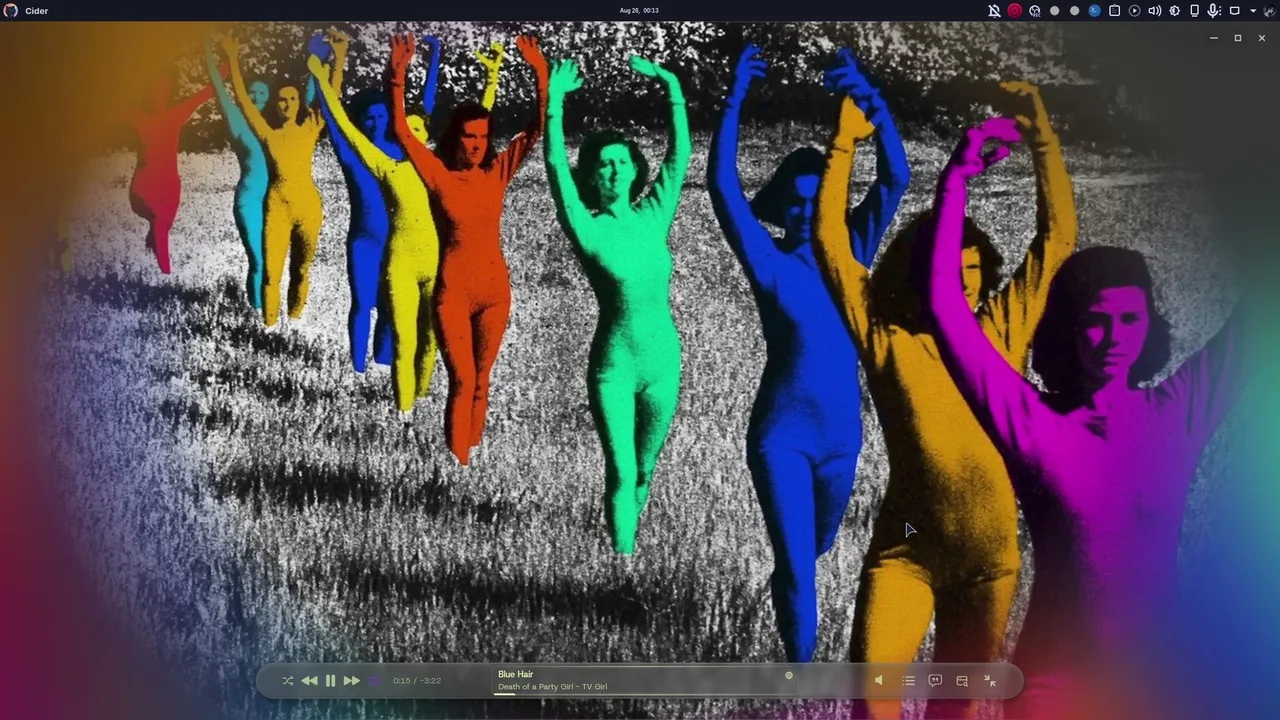Open the clock showing Aug 26, 00:13
The width and height of the screenshot is (1280, 720).
click(639, 10)
